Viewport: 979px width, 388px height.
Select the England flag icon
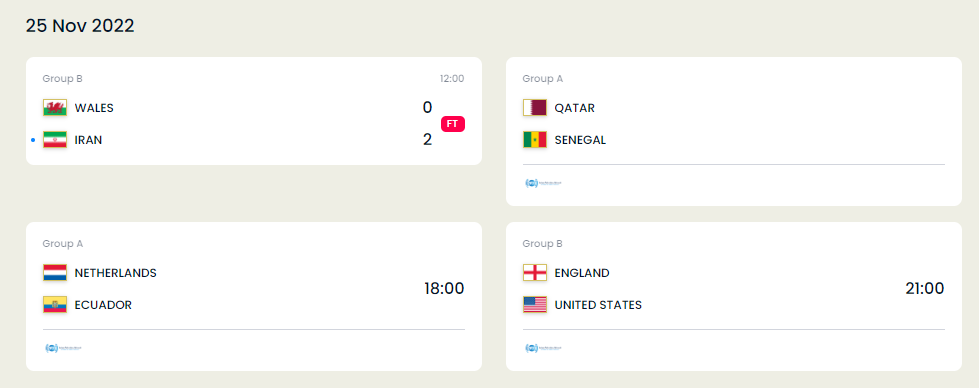point(534,272)
